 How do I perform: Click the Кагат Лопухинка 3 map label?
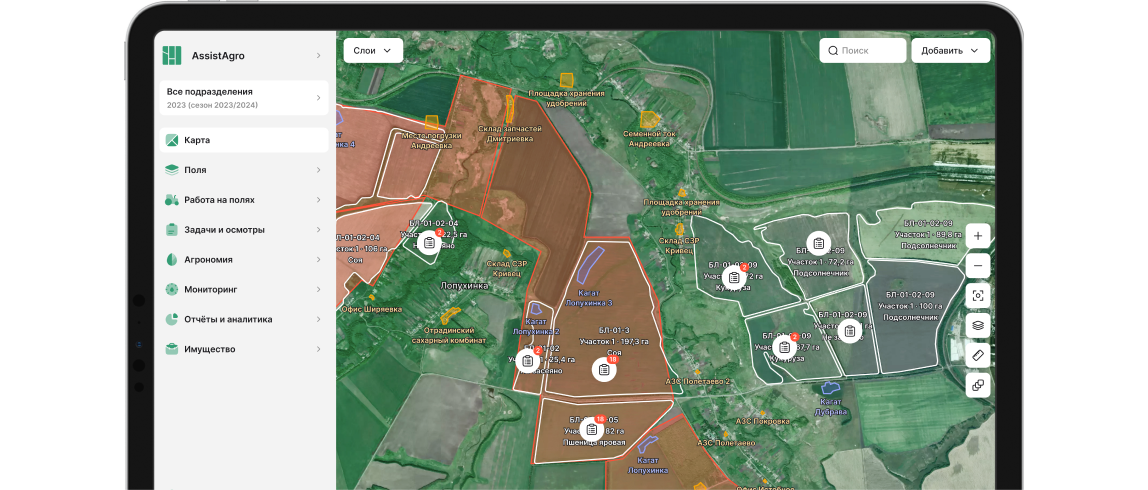click(x=589, y=297)
